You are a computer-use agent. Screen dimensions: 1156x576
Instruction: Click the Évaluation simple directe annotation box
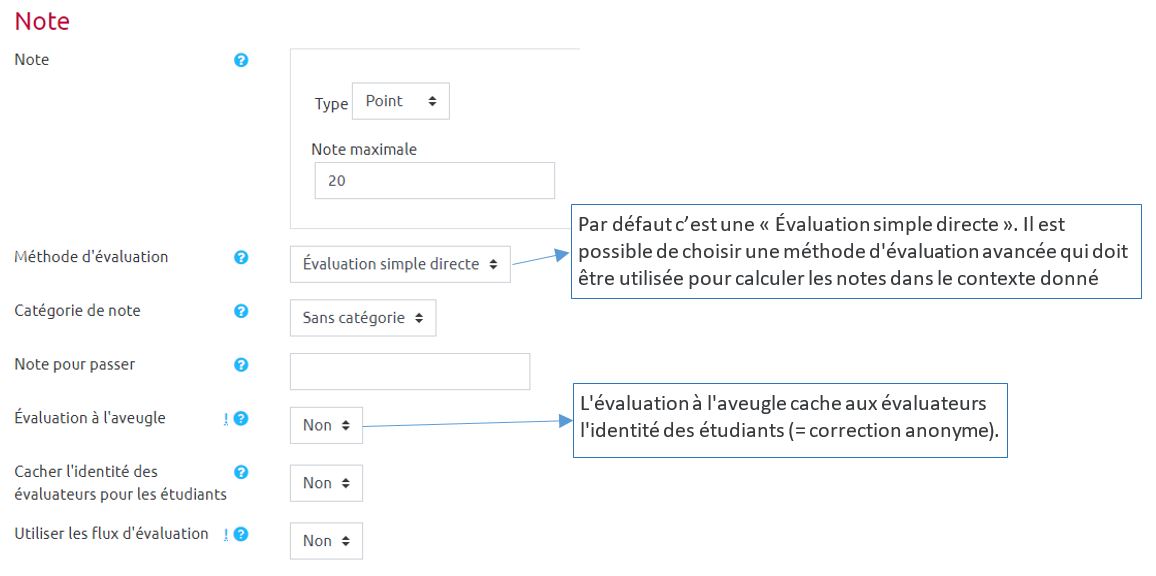pos(855,251)
